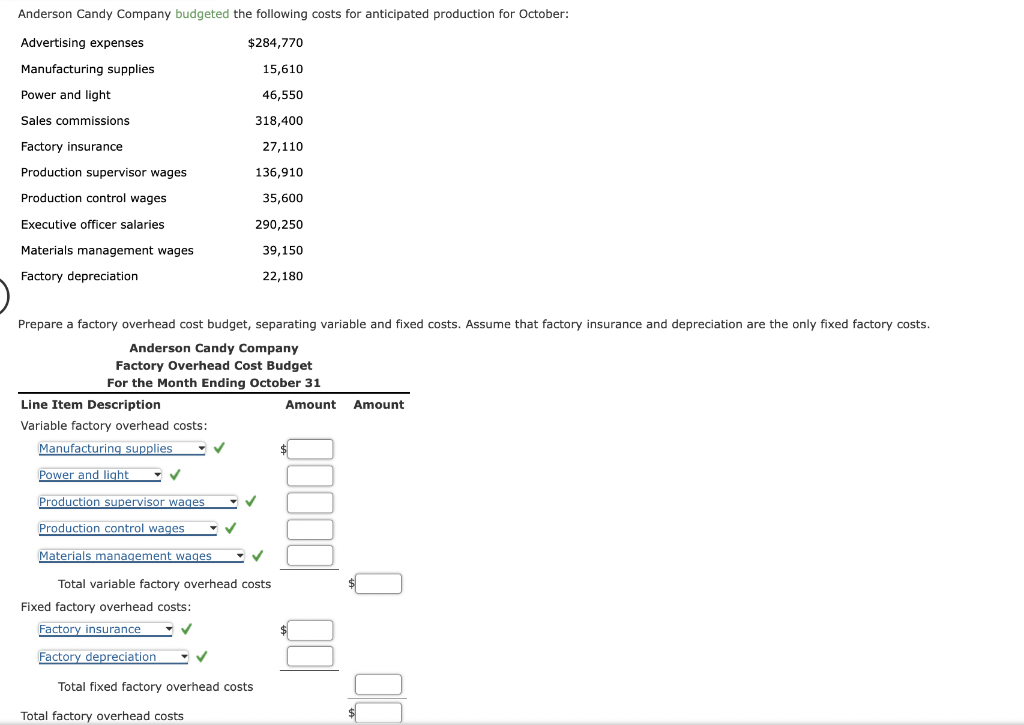
Task: Click the Total fixed factory overhead costs field
Action: pos(379,685)
